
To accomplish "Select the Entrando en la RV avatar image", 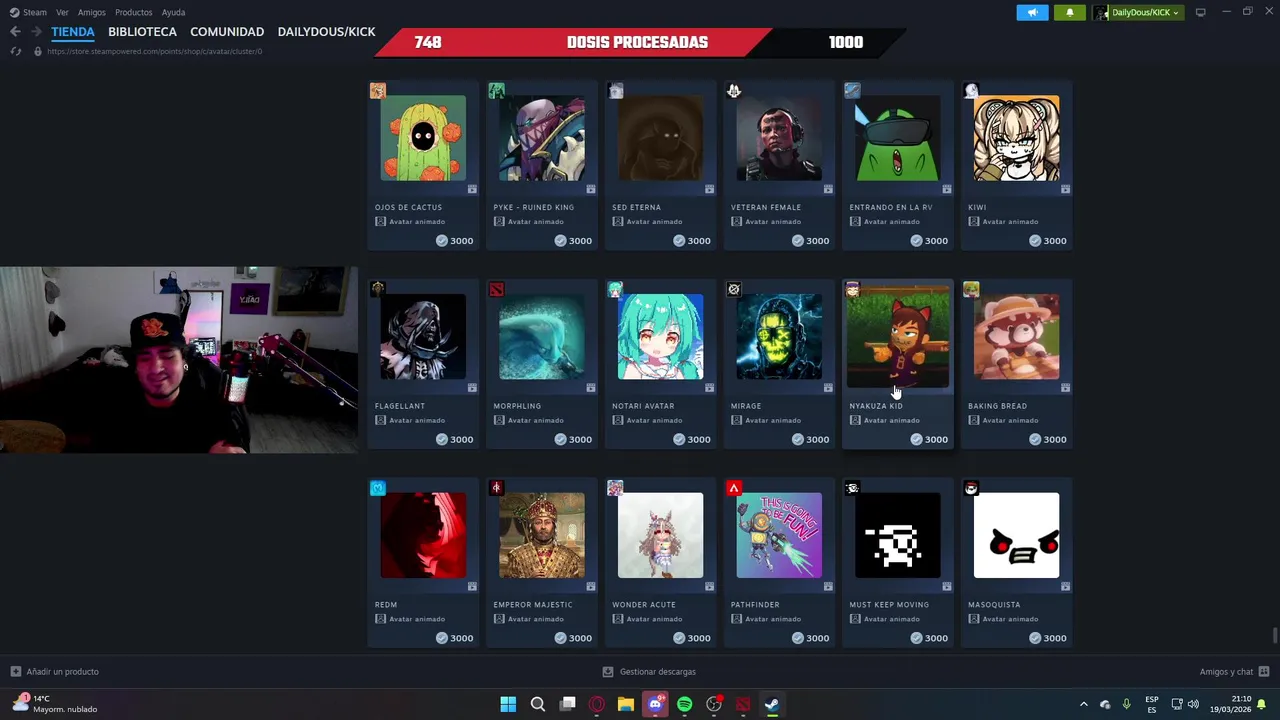I will tap(898, 138).
